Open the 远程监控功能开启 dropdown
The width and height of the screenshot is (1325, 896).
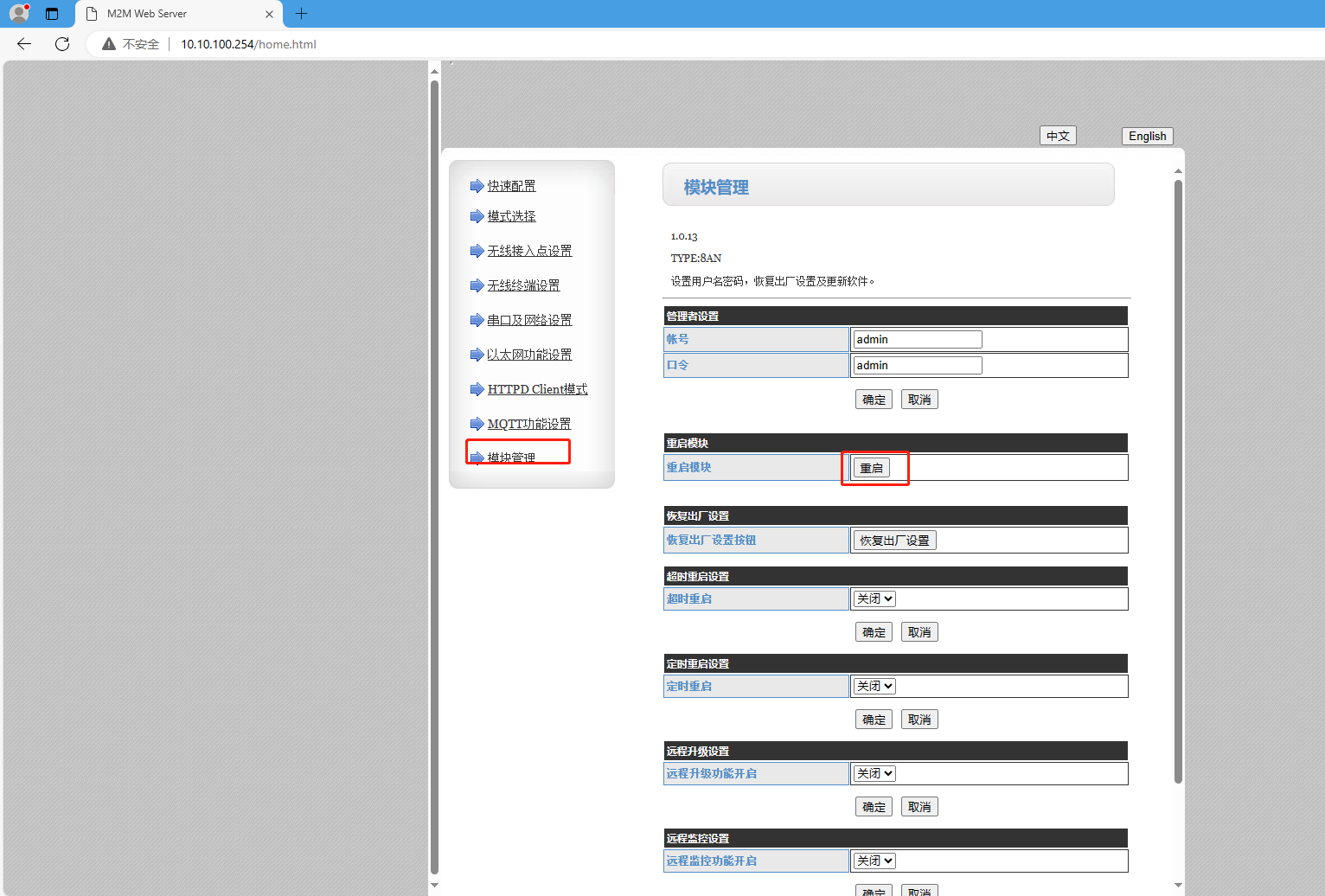(x=874, y=861)
